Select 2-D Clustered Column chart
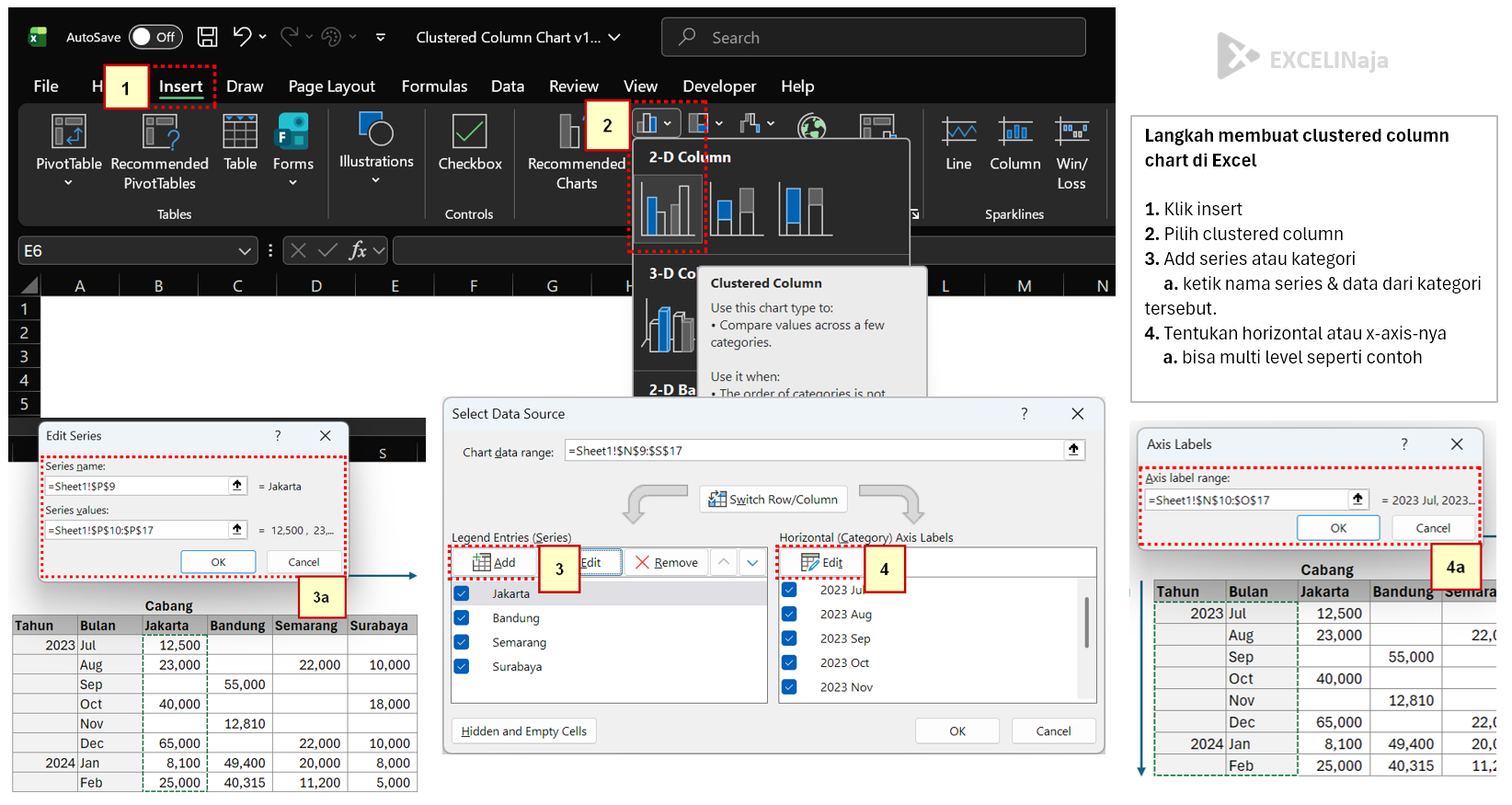This screenshot has height=805, width=1512. pyautogui.click(x=669, y=210)
